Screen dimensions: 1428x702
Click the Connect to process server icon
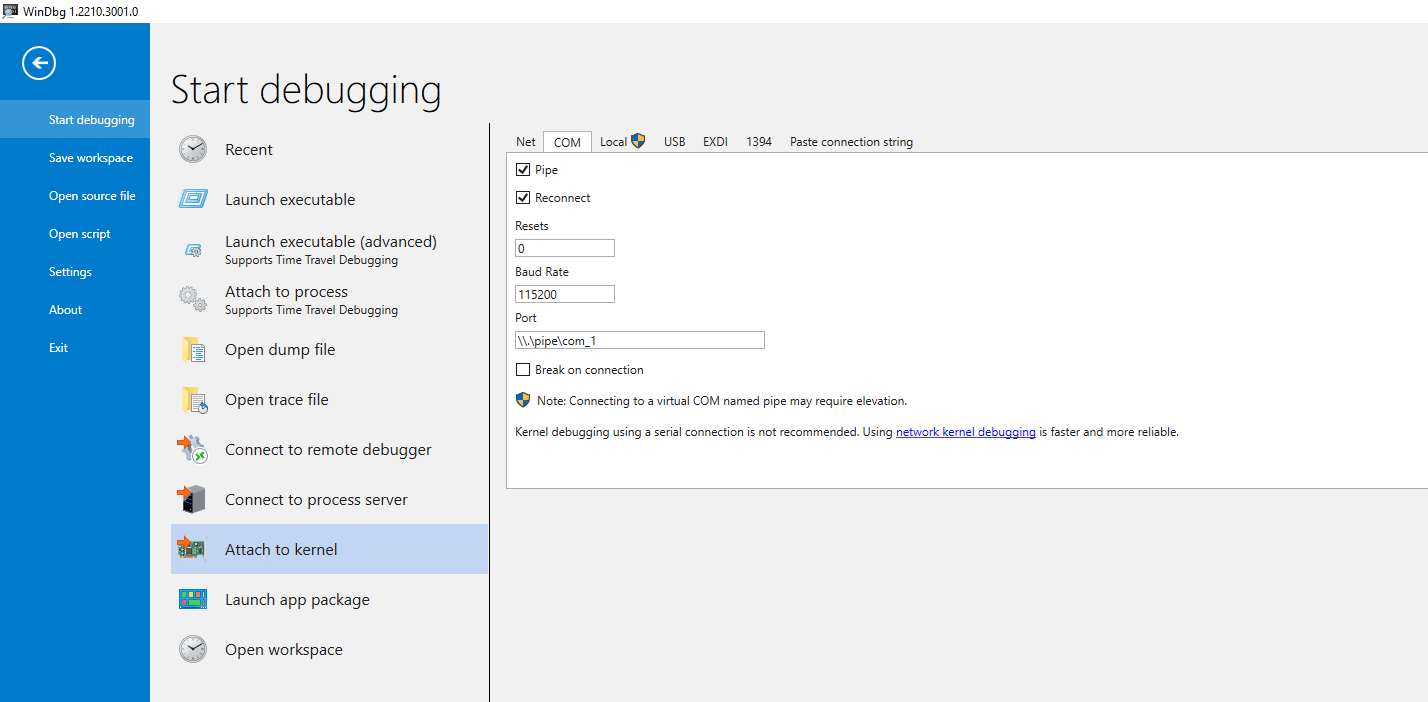coord(192,499)
